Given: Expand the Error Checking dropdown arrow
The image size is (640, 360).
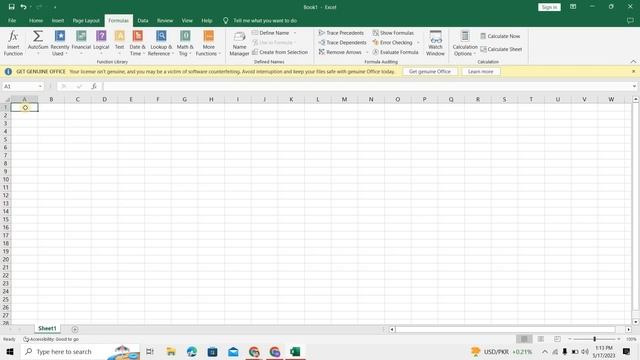Looking at the screenshot, I should tap(418, 42).
